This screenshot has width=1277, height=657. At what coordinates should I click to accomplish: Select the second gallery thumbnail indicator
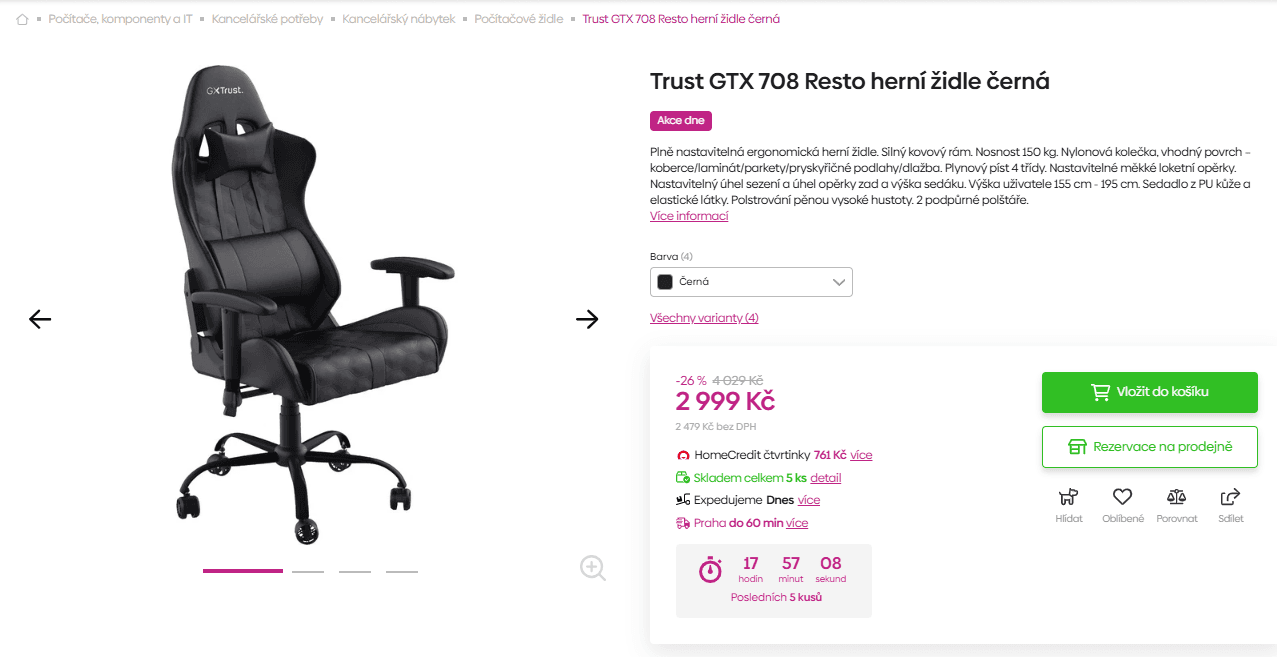pyautogui.click(x=308, y=569)
